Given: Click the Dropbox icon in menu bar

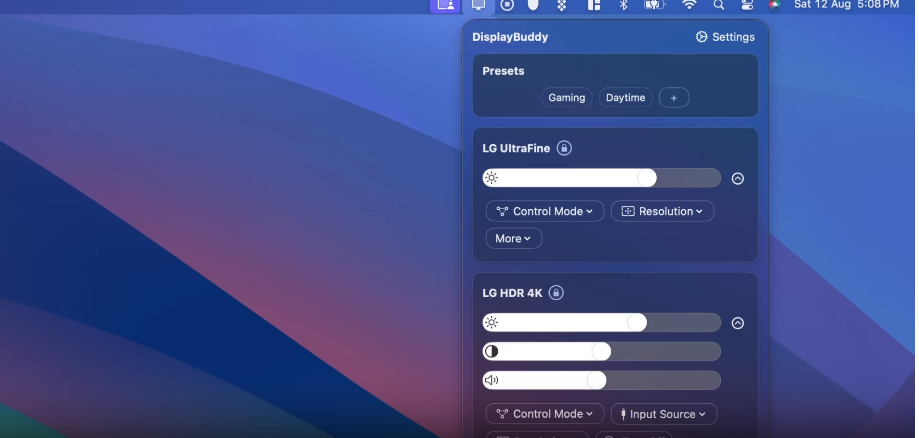Looking at the screenshot, I should coord(561,5).
